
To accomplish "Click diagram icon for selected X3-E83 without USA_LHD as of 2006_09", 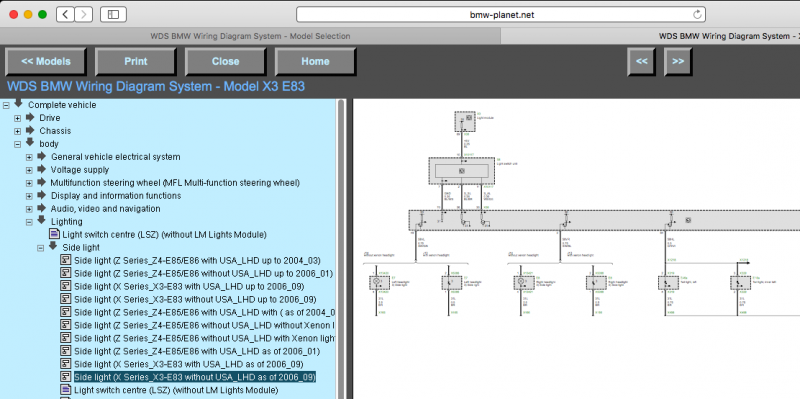I will 65,377.
